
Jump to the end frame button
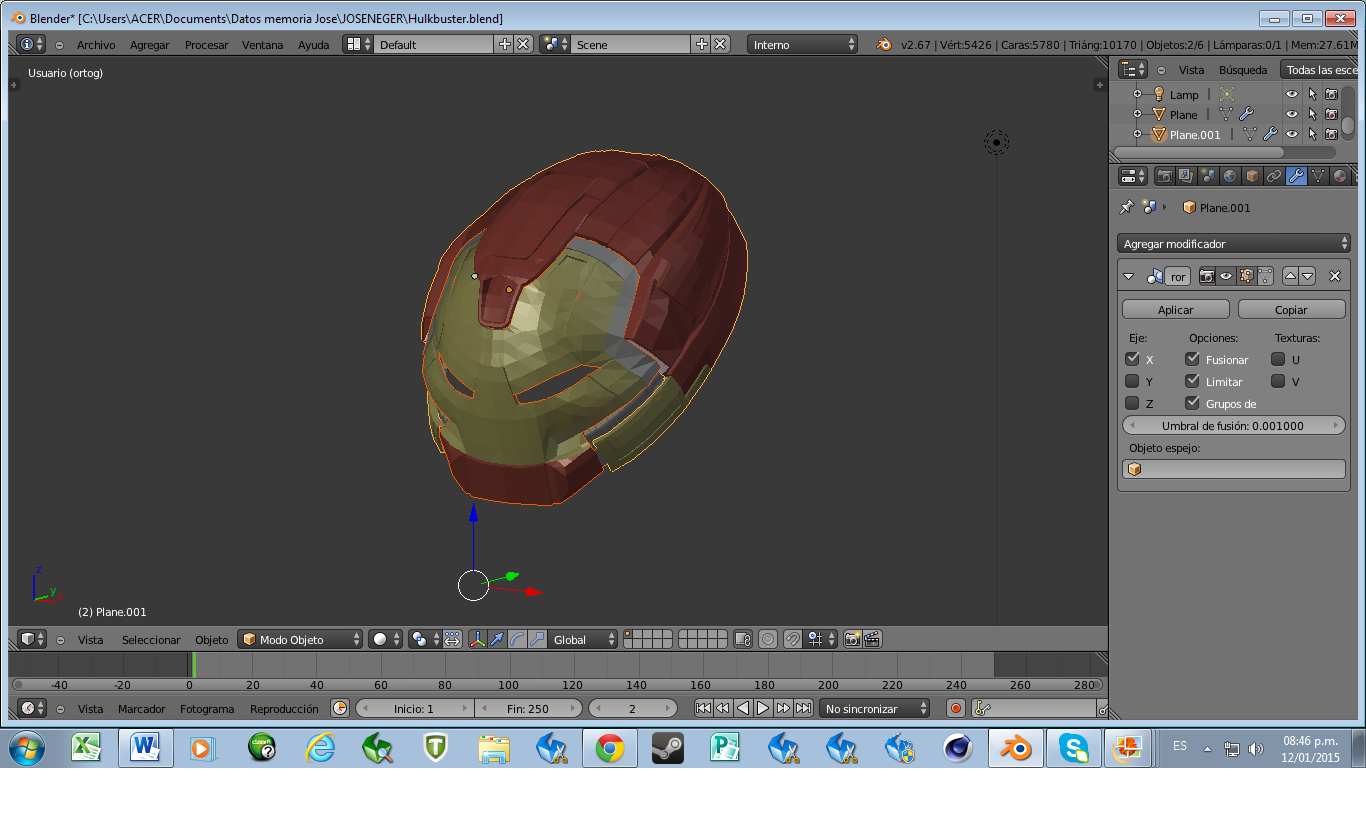click(x=803, y=708)
